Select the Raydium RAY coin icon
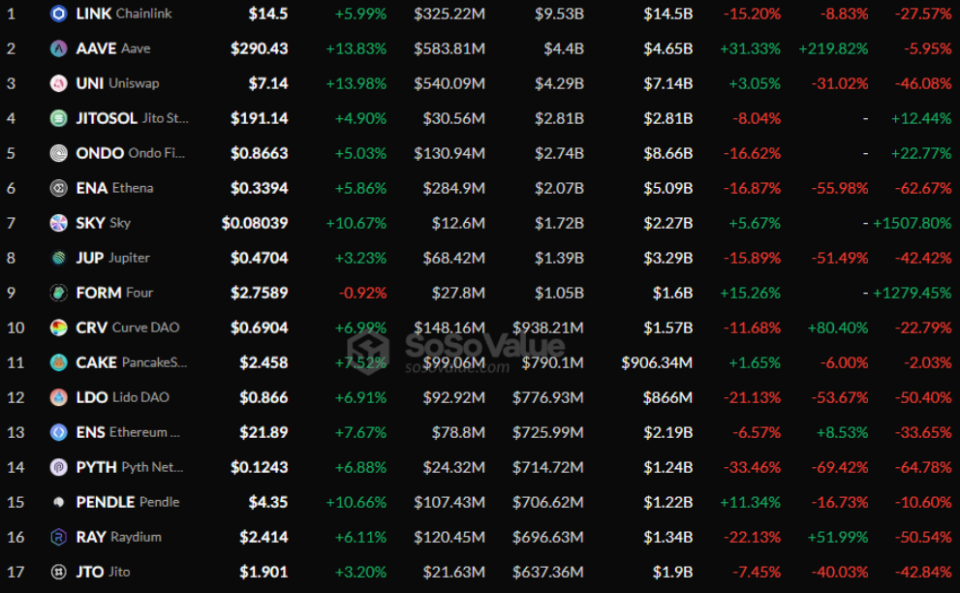The height and width of the screenshot is (593, 960). pos(58,537)
